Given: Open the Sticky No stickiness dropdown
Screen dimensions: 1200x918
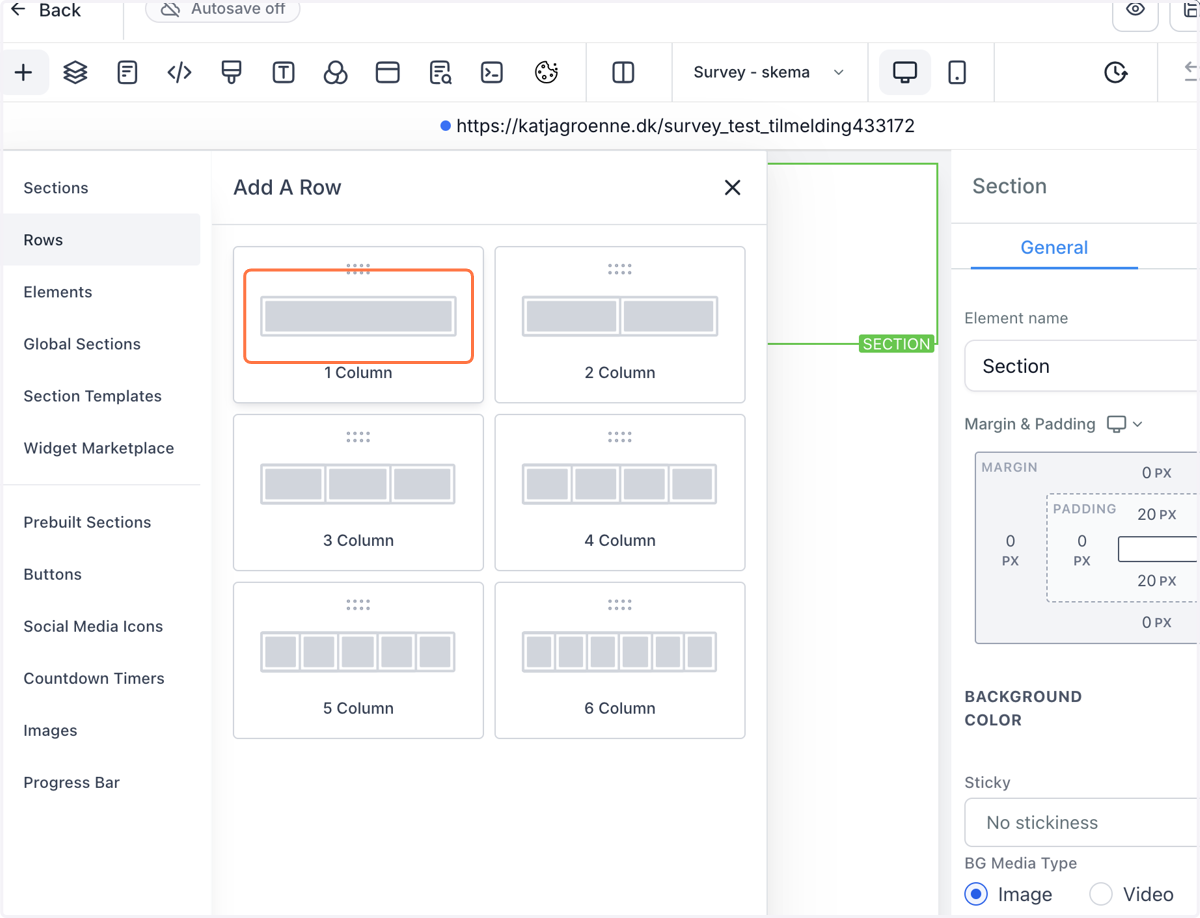Looking at the screenshot, I should (x=1082, y=822).
